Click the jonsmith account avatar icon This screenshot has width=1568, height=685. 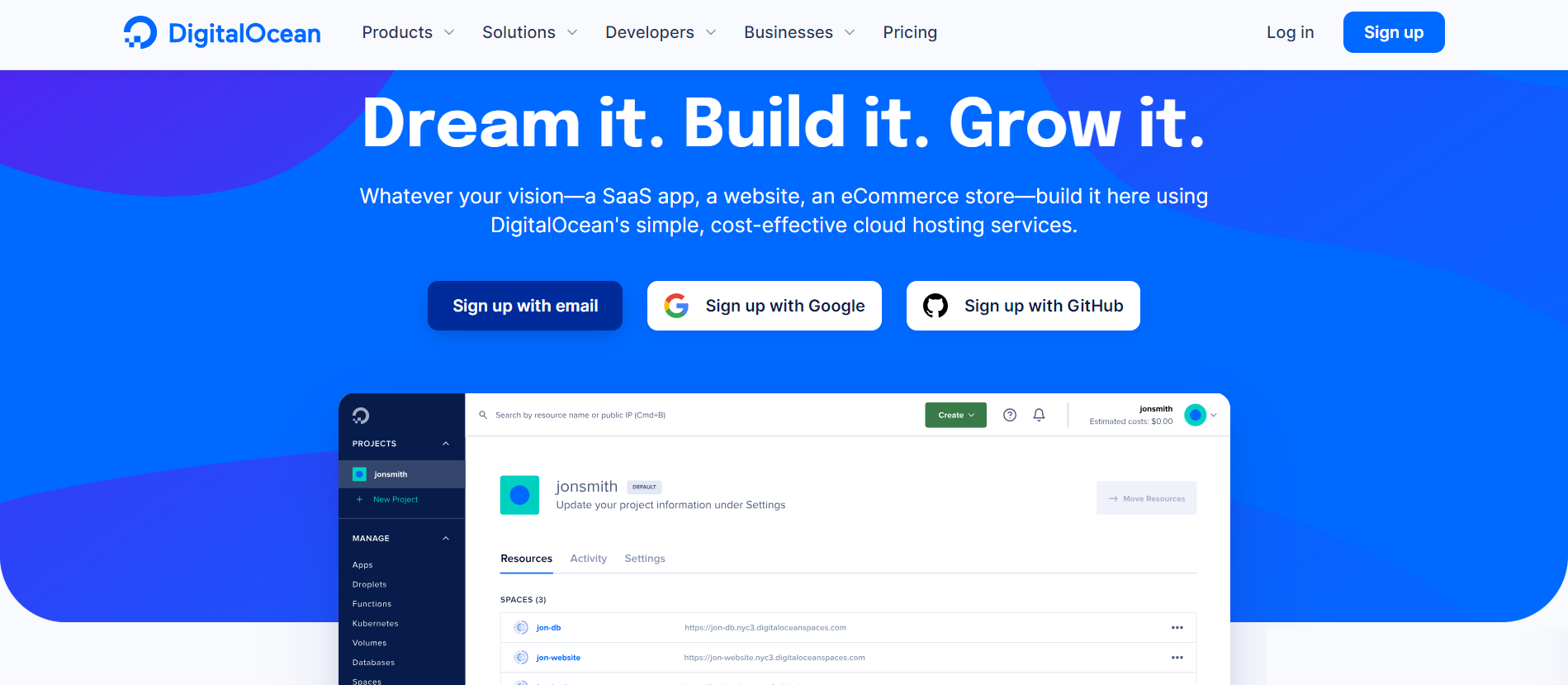1195,415
